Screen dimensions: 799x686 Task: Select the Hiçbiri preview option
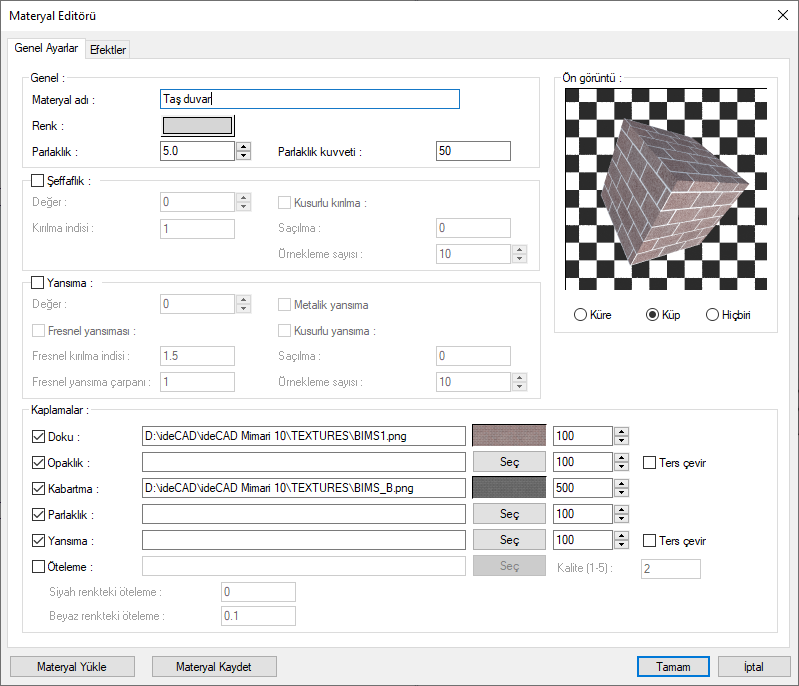712,314
